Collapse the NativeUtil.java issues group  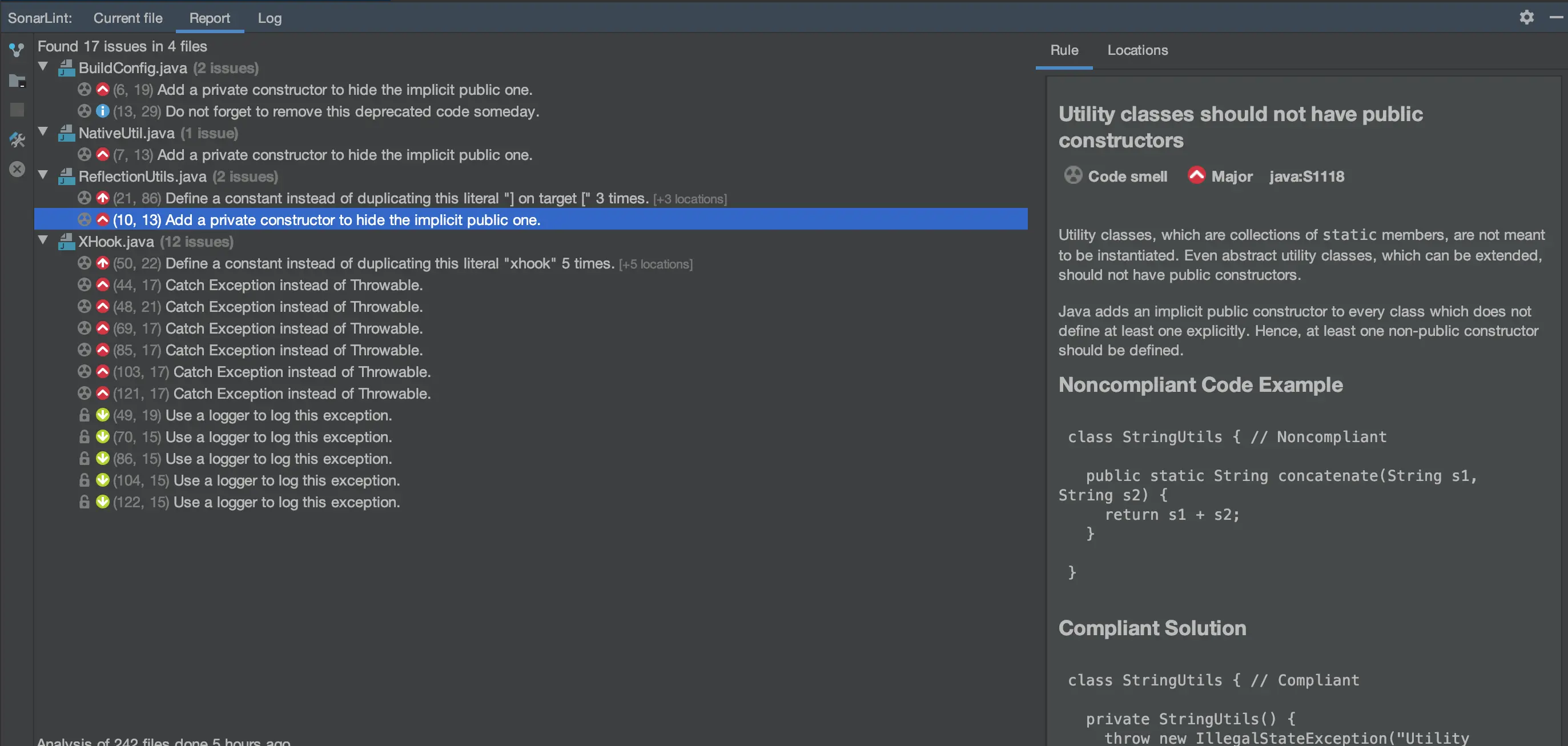(43, 131)
